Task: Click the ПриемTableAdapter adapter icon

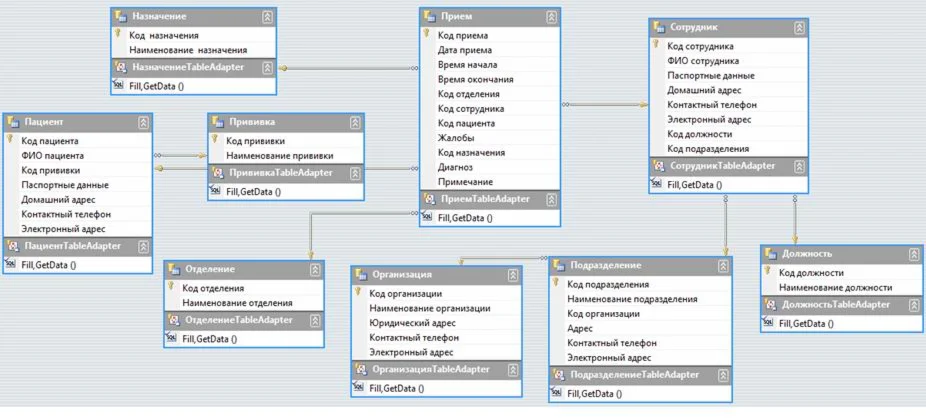Action: (429, 200)
